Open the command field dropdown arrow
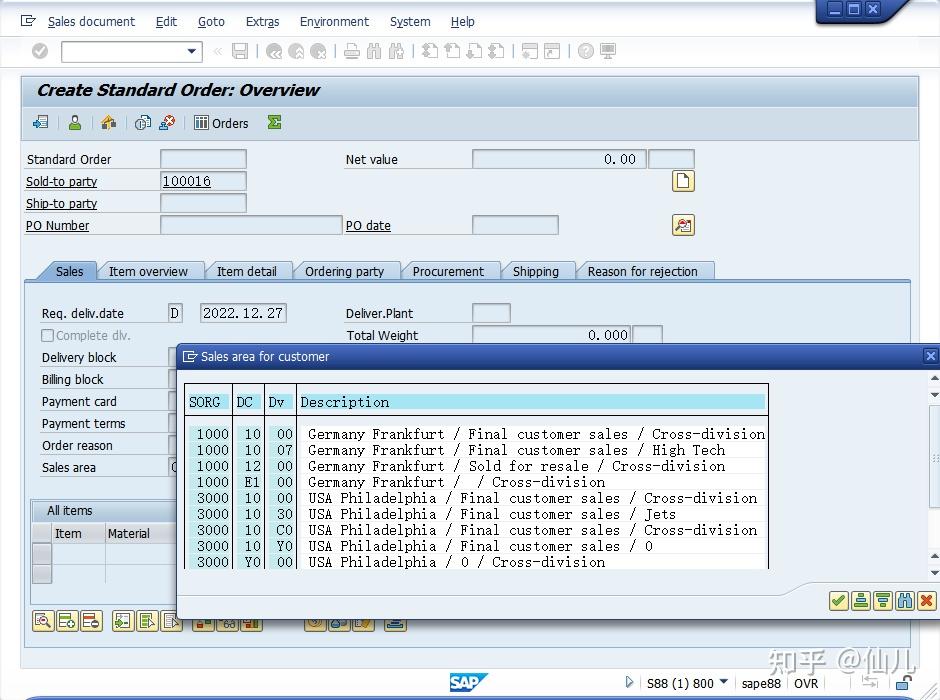The image size is (940, 700). 194,50
